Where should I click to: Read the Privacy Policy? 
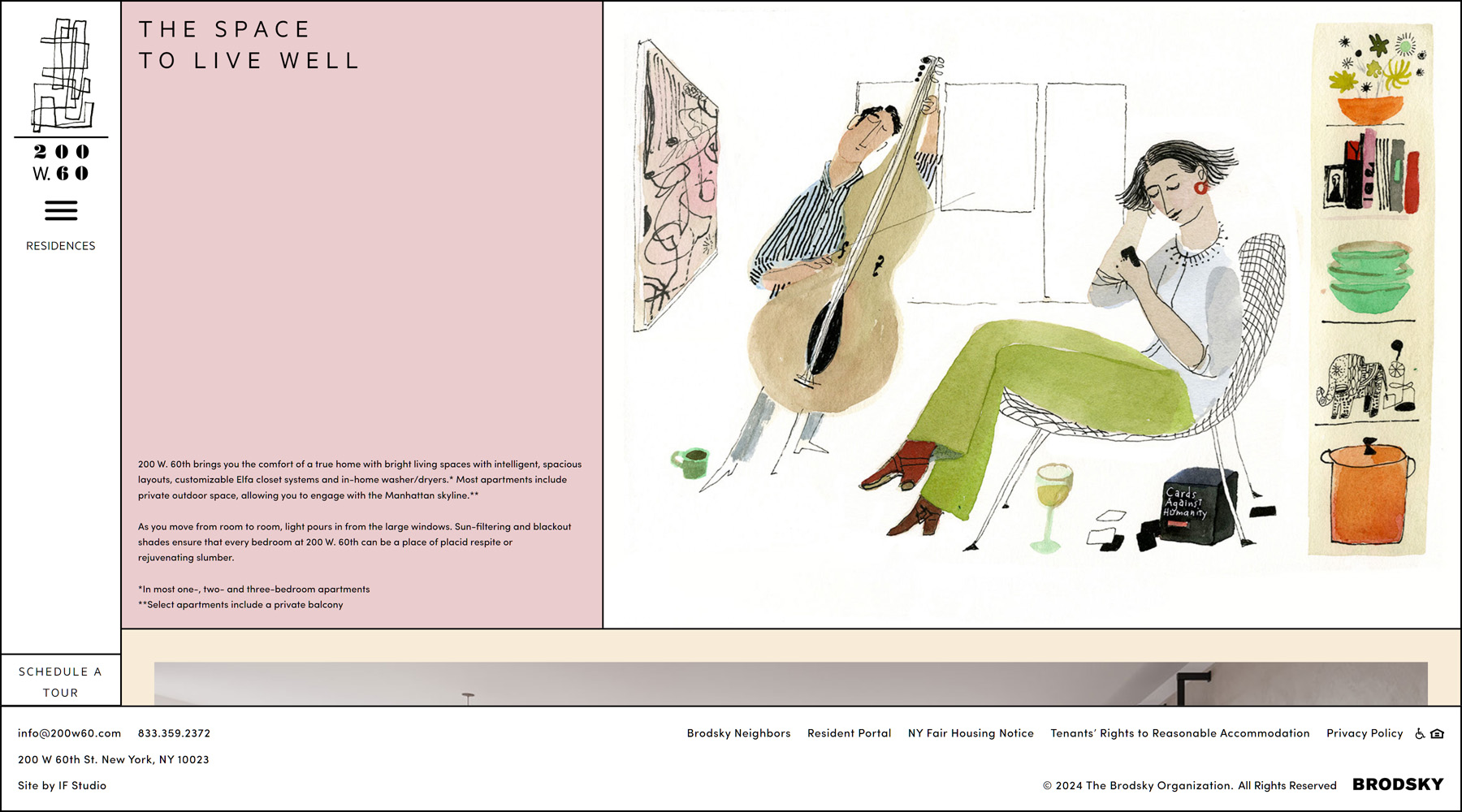(1365, 733)
